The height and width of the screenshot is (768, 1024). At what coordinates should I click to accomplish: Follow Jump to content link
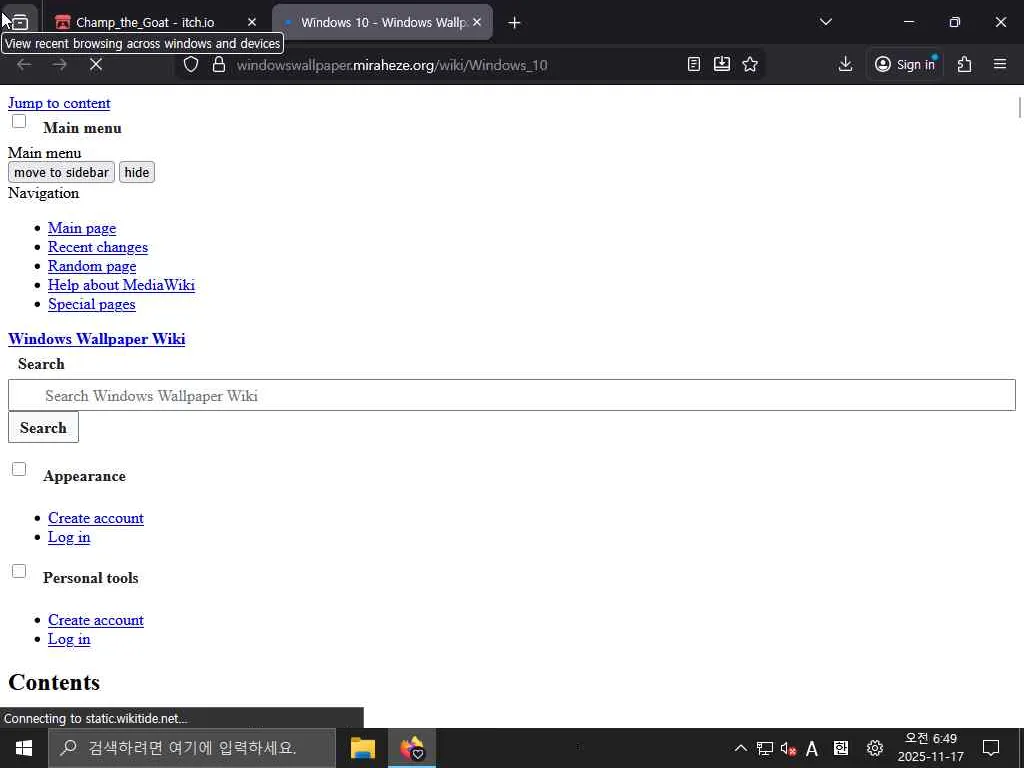pos(59,103)
